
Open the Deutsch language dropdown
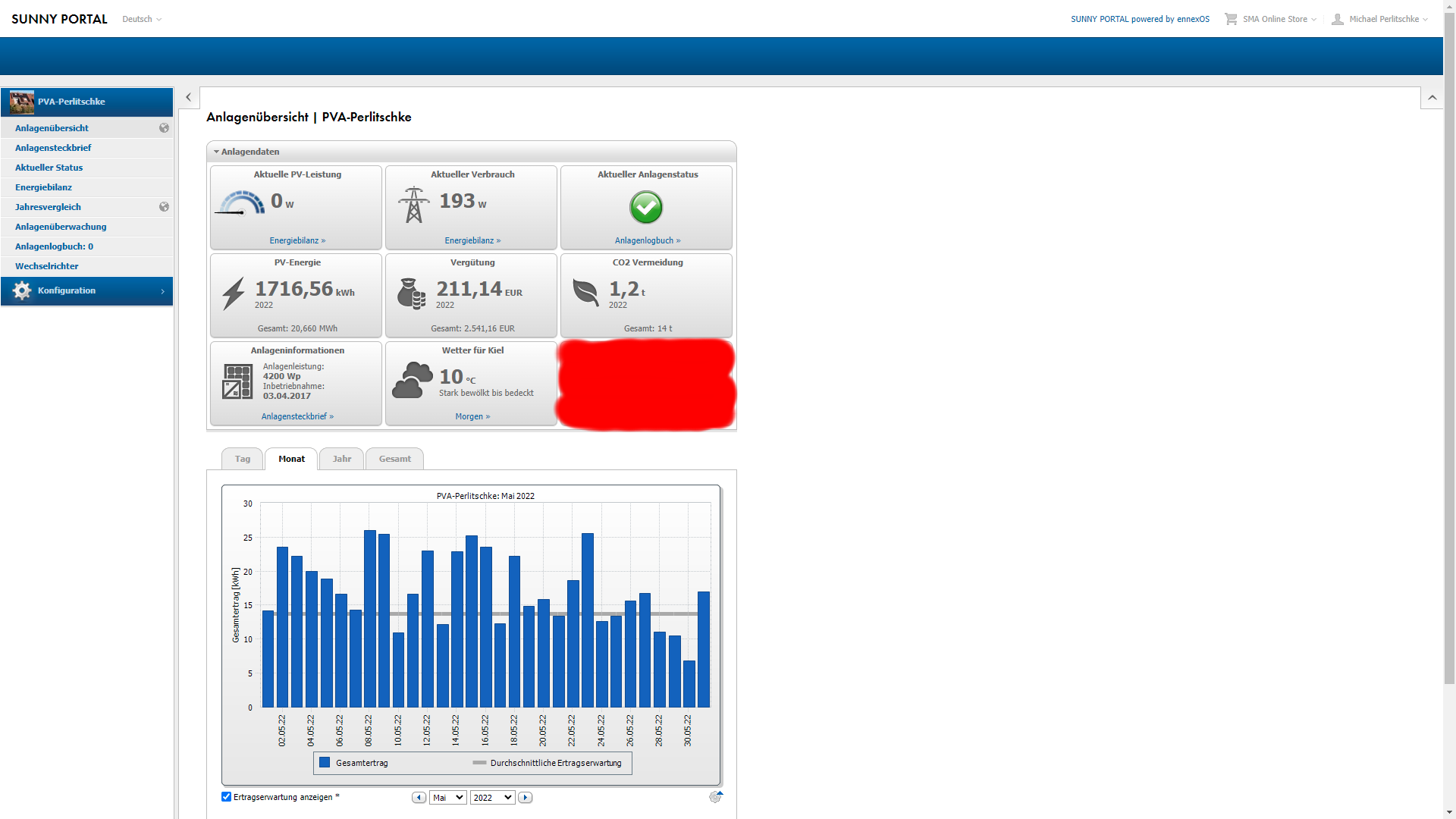tap(142, 19)
